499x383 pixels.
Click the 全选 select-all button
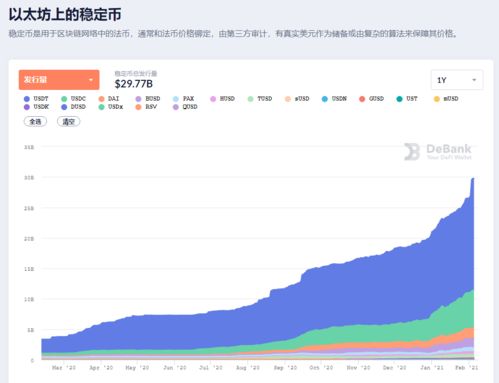pyautogui.click(x=35, y=122)
